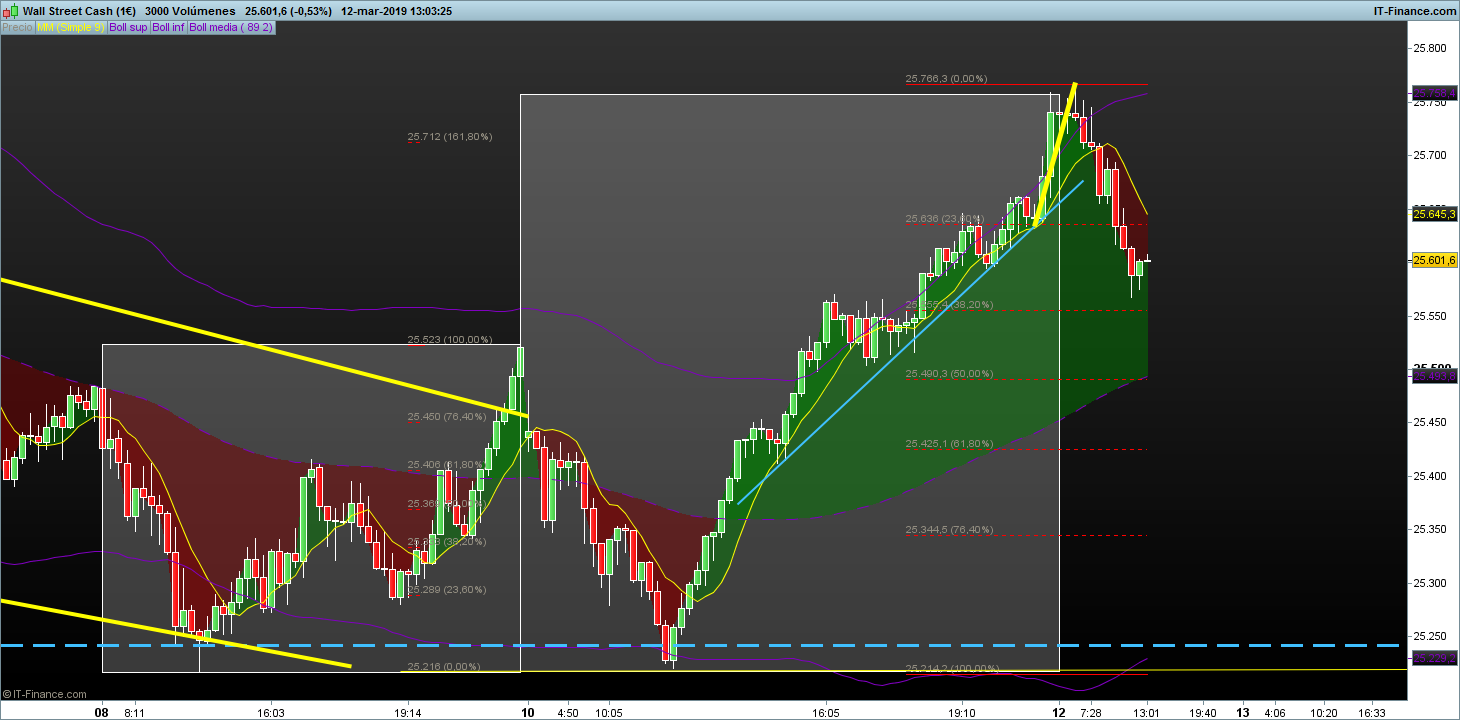The width and height of the screenshot is (1460, 720).
Task: Select the 25.786,3 (0,00%) Fibonacci label
Action: [x=946, y=78]
